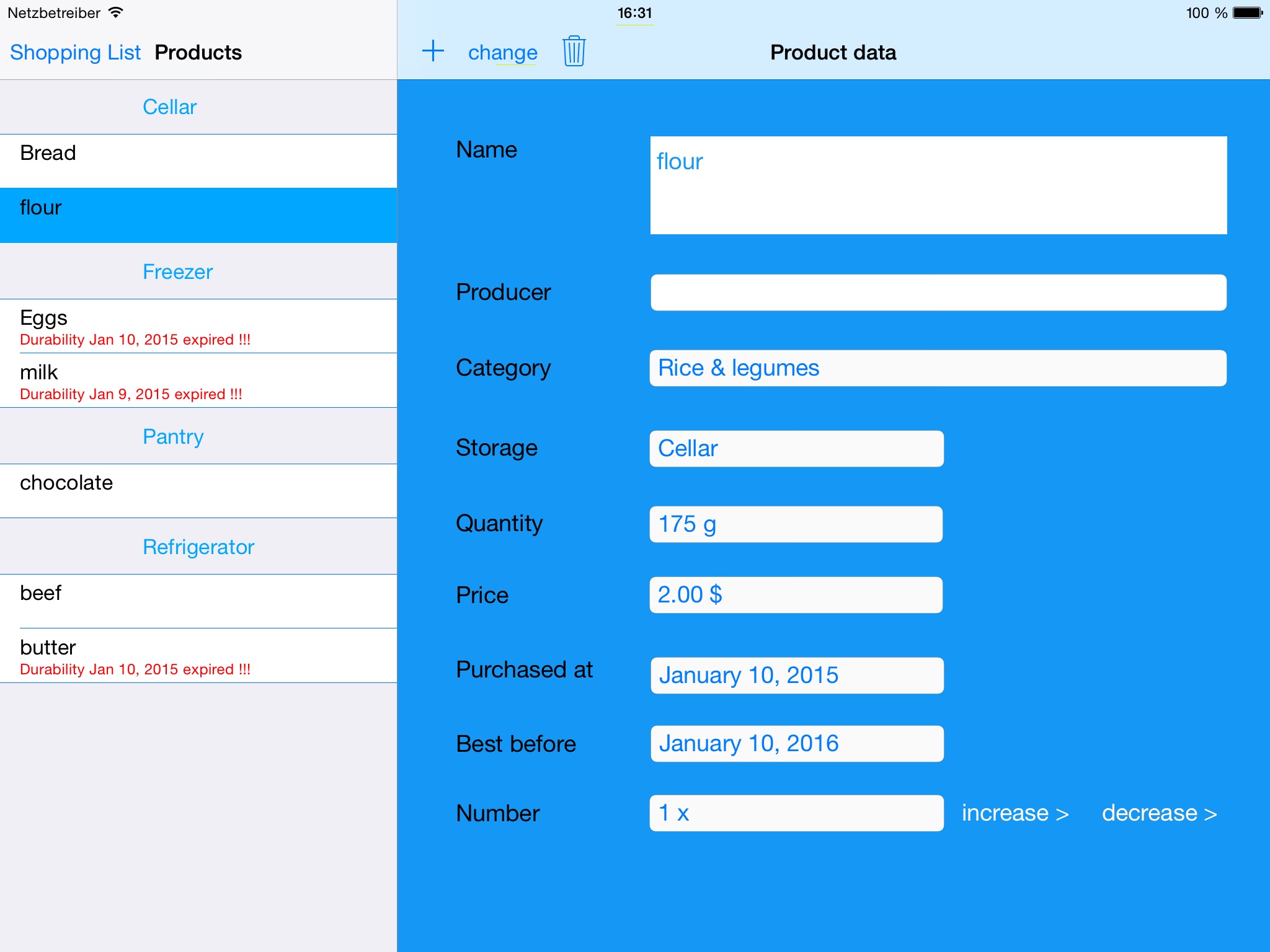Edit the Name field containing flour
Image resolution: width=1270 pixels, height=952 pixels.
938,185
